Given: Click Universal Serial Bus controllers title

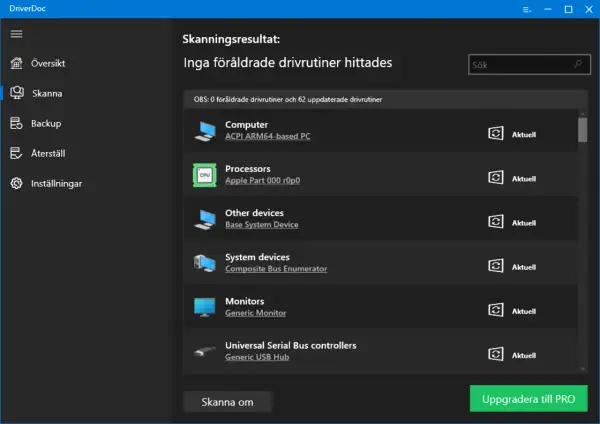Looking at the screenshot, I should (290, 346).
